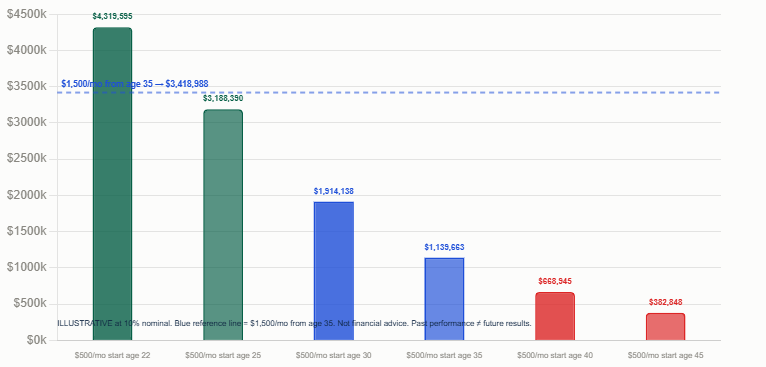Click the ILLUSTRATIVE at 10% nominal disclaimer

click(x=295, y=324)
